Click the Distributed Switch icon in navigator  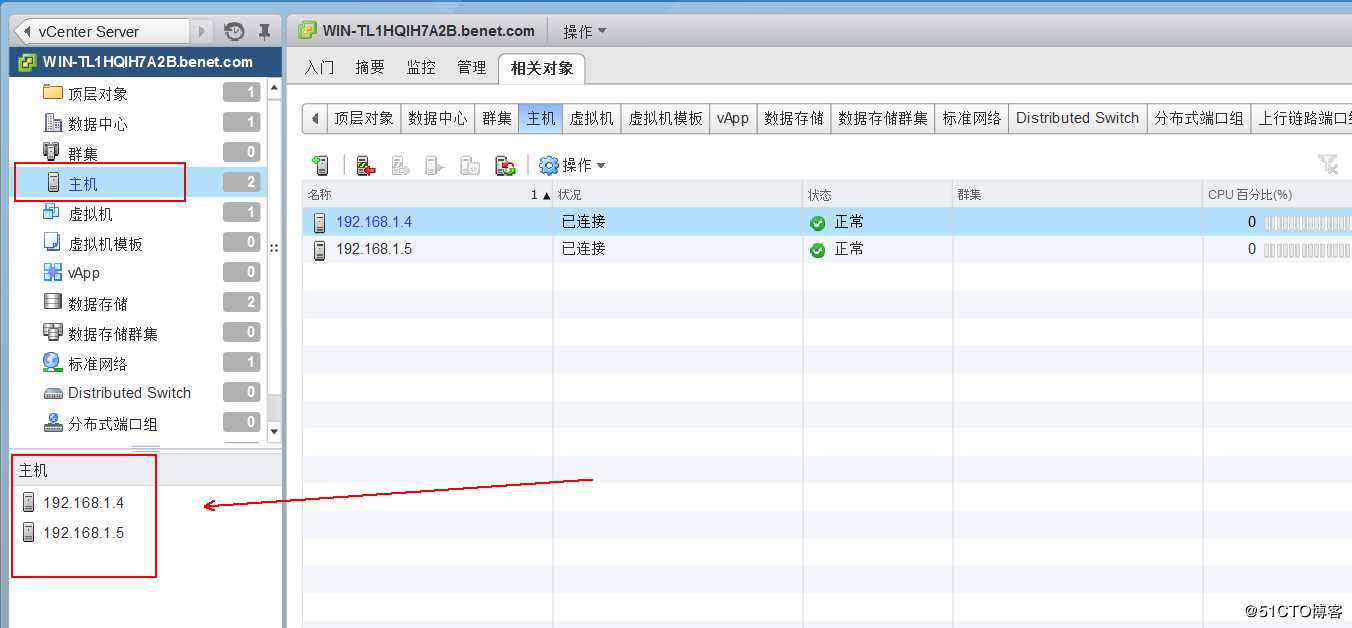pyautogui.click(x=53, y=393)
